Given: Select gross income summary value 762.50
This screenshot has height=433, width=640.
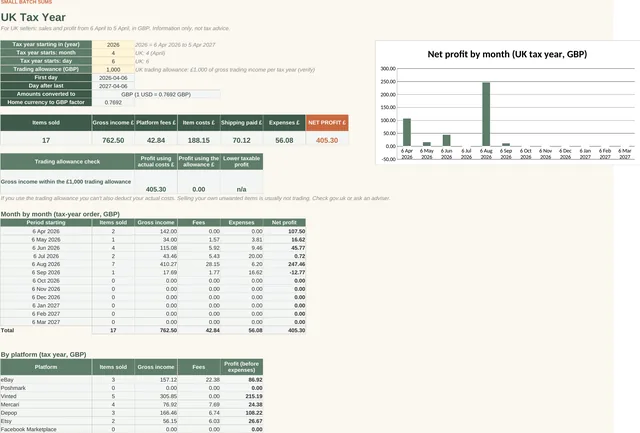Looking at the screenshot, I should (x=113, y=140).
